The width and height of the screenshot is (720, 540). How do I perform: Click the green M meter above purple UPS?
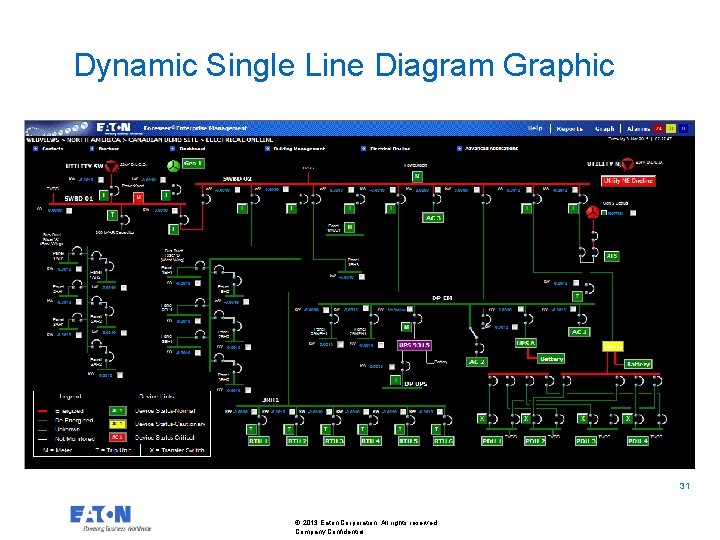point(406,327)
